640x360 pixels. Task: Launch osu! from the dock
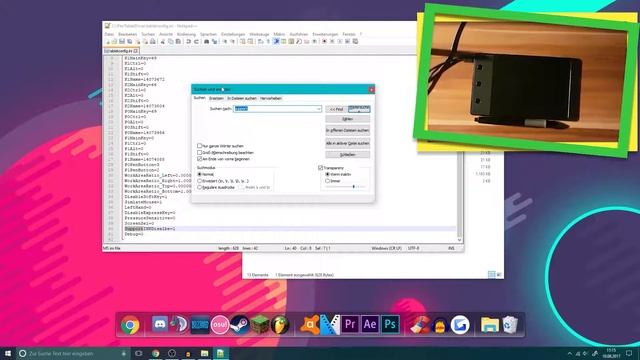point(220,325)
